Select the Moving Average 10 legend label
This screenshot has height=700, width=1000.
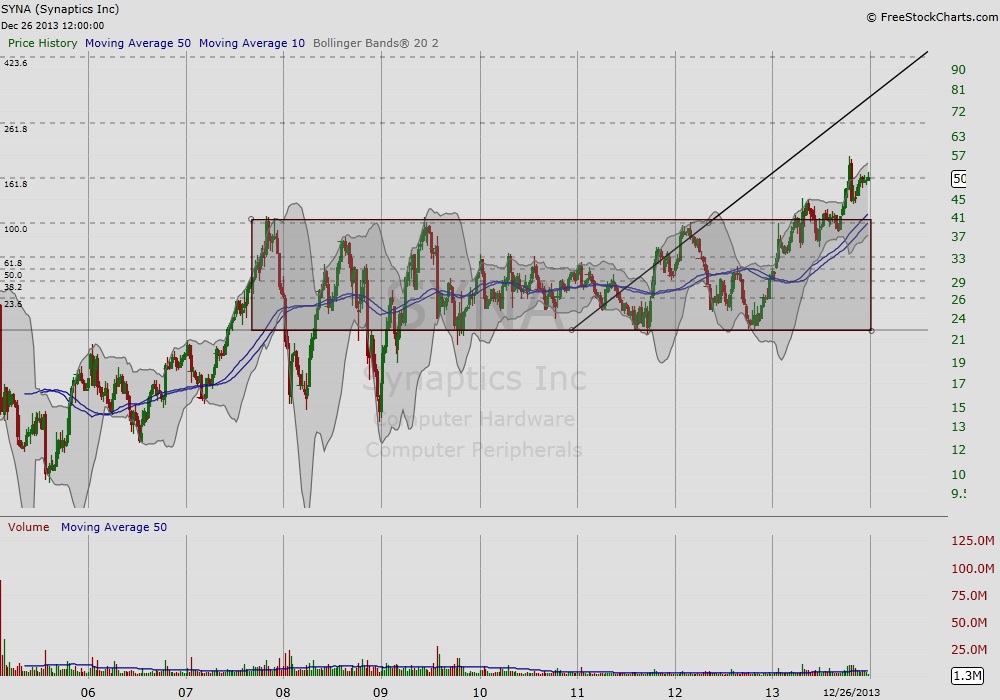[252, 43]
